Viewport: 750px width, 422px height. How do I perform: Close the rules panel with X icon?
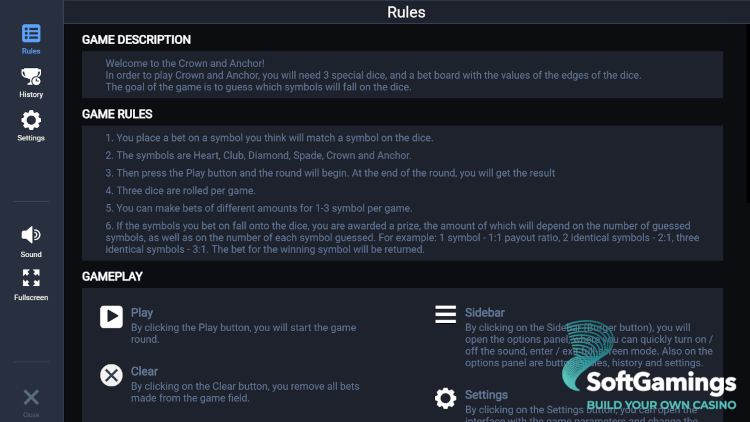pos(31,397)
